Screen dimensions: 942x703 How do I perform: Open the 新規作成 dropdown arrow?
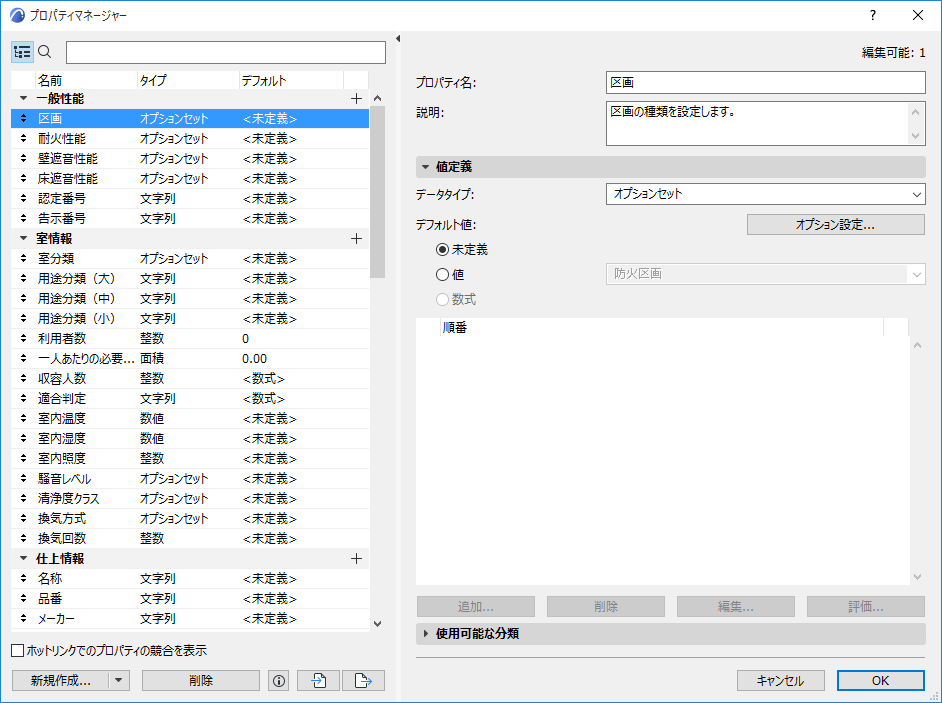(x=118, y=681)
